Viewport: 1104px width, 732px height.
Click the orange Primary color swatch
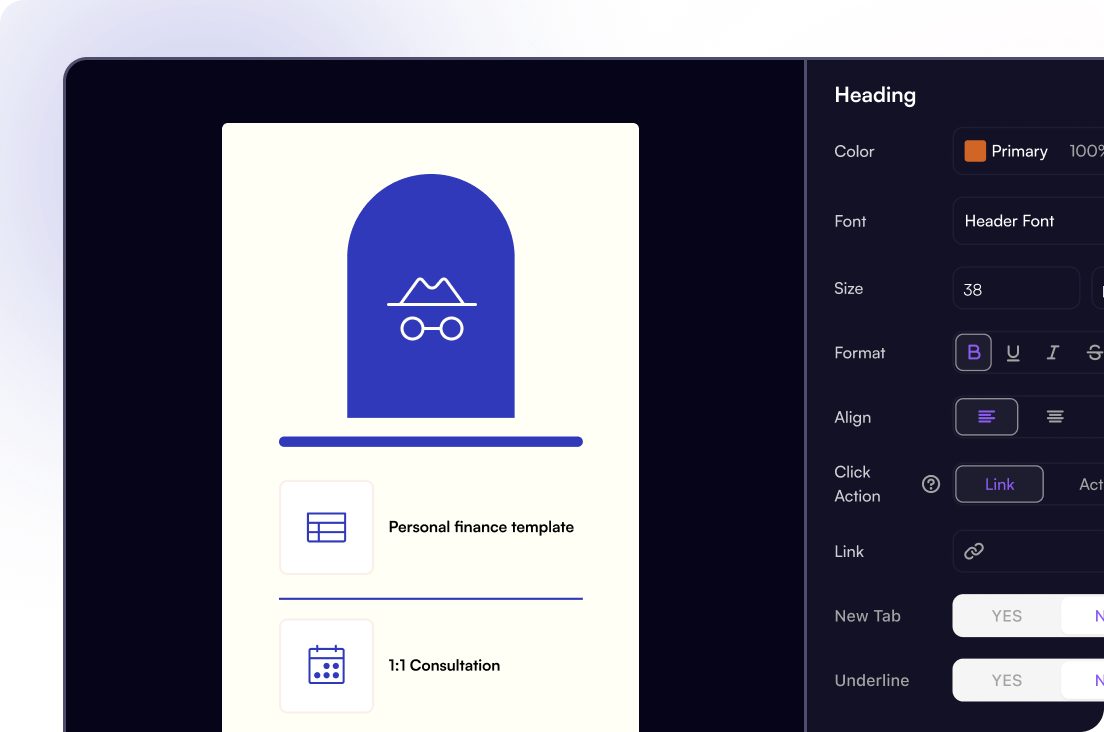pos(973,151)
